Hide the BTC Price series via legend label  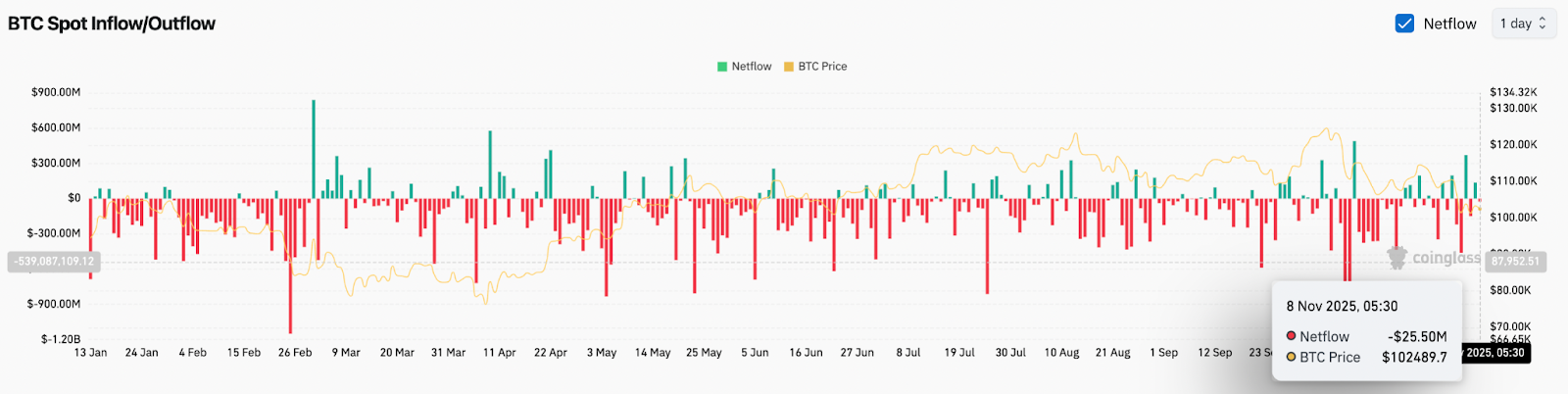[x=822, y=67]
